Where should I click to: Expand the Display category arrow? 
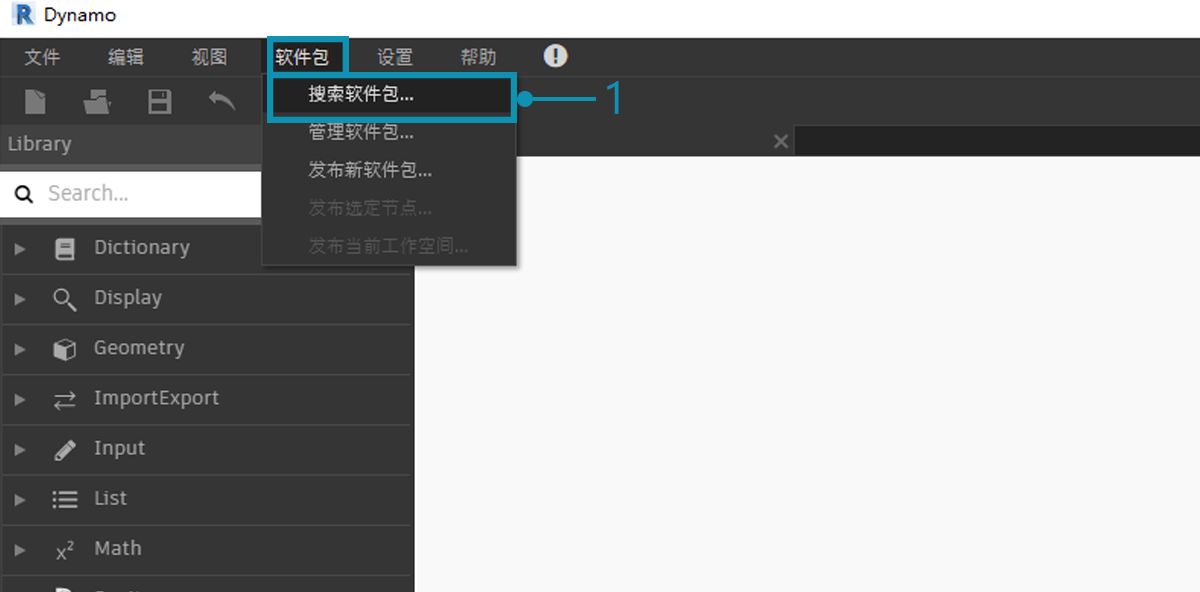pos(19,299)
